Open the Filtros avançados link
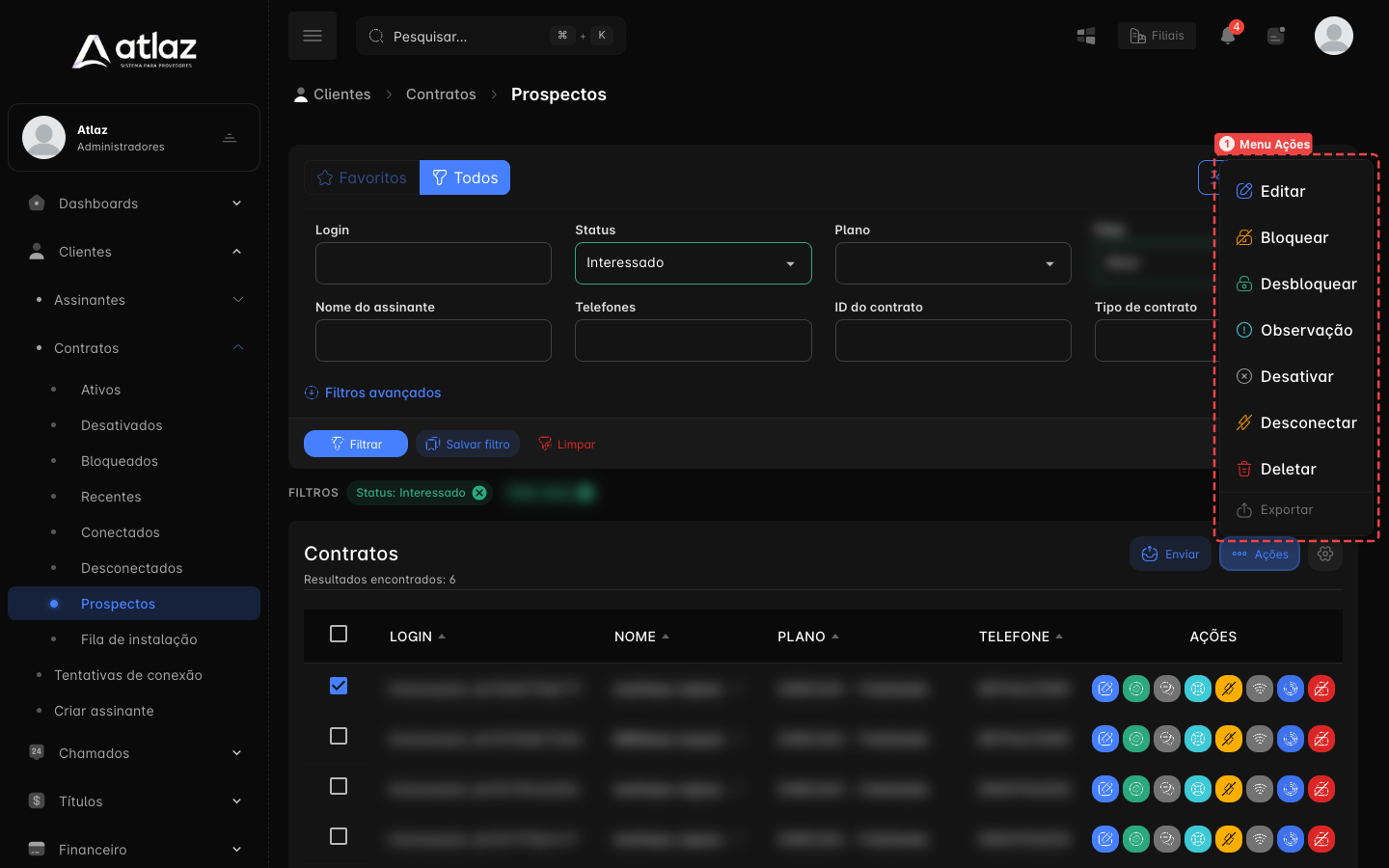Image resolution: width=1389 pixels, height=868 pixels. [372, 393]
